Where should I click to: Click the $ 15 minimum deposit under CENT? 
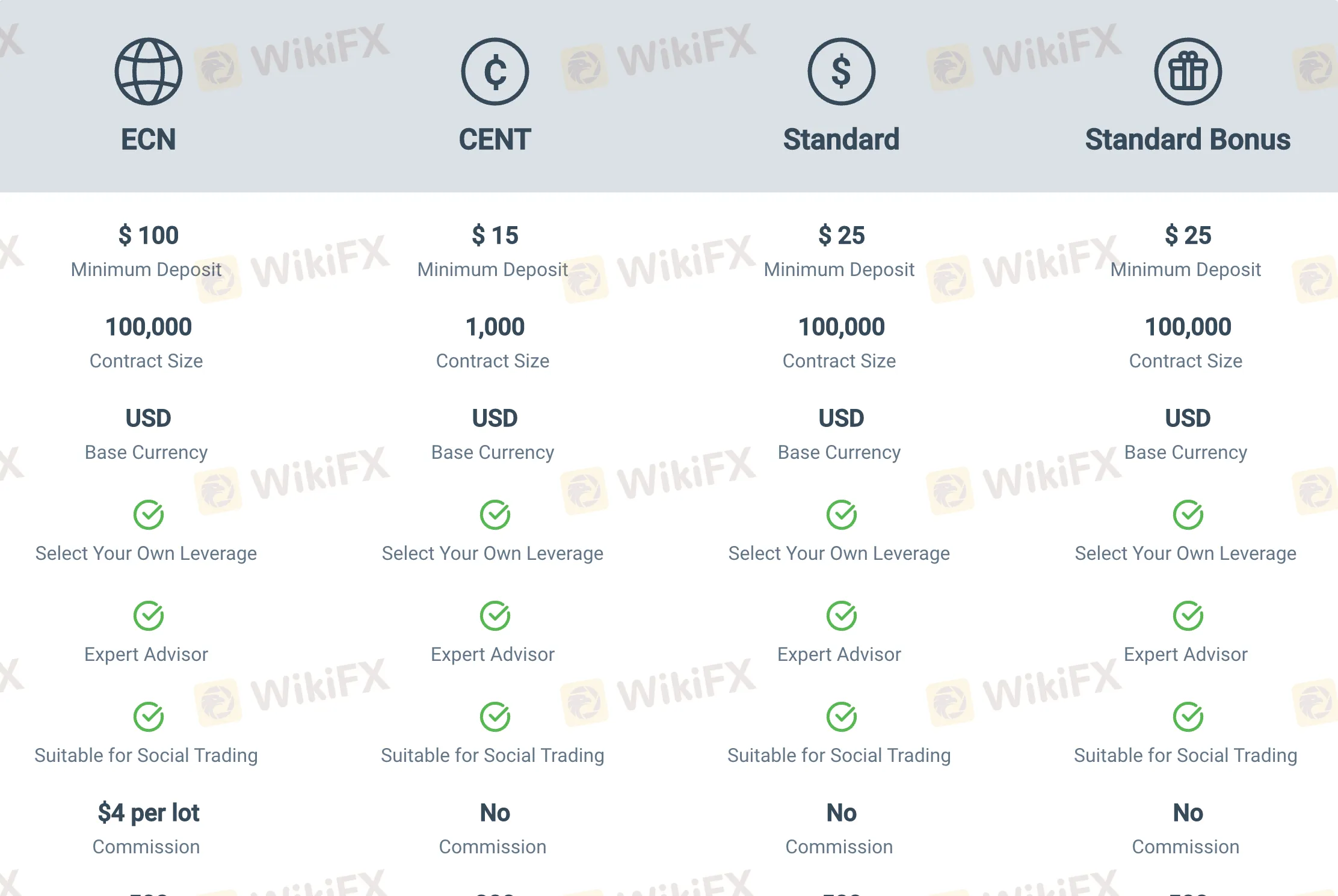pyautogui.click(x=495, y=235)
